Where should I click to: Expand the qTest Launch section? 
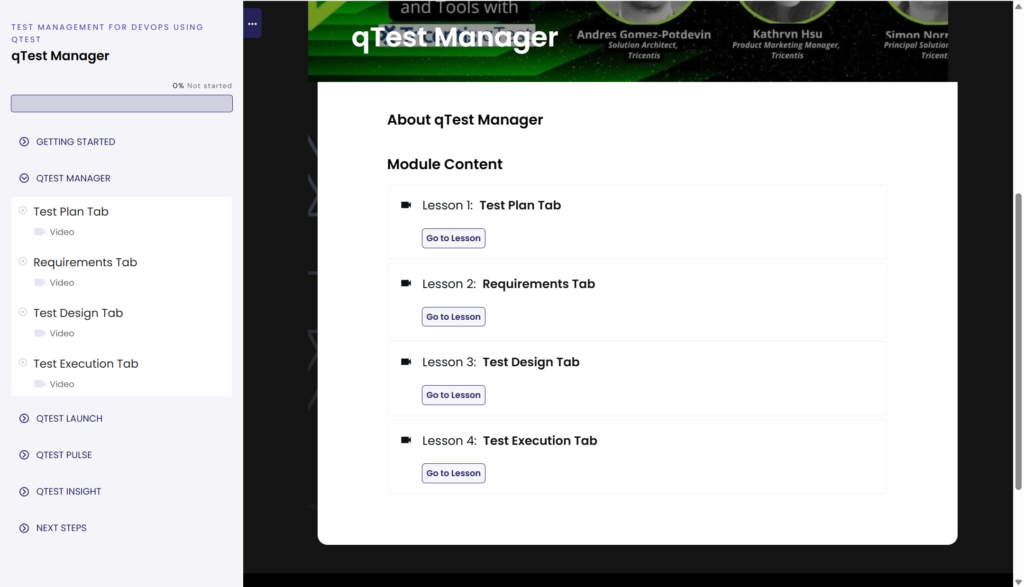[x=69, y=419]
